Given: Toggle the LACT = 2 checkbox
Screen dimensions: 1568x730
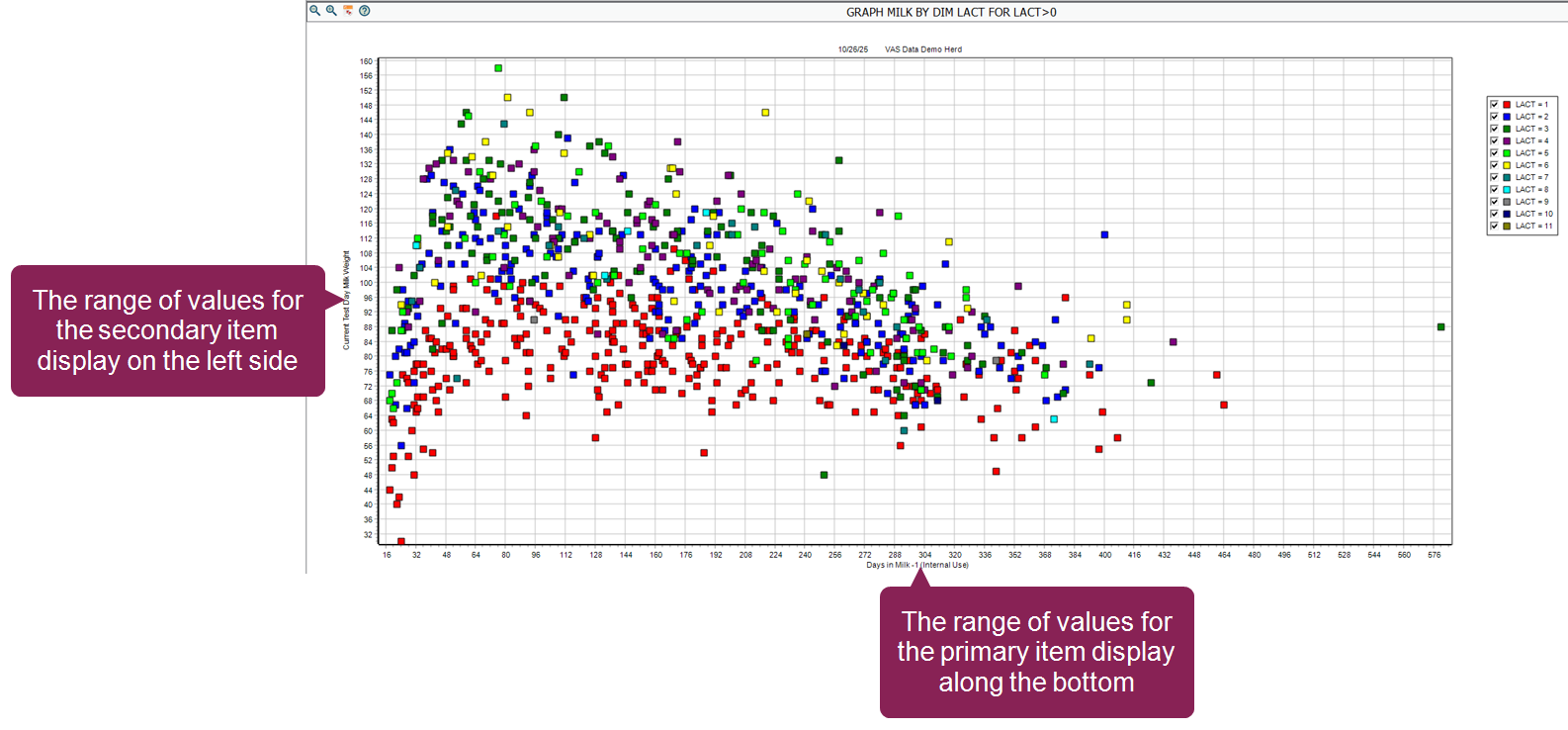Looking at the screenshot, I should coord(1494,117).
